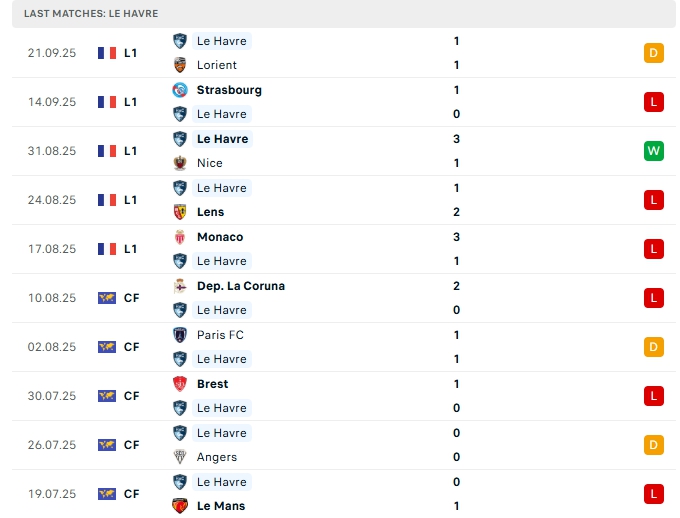Click the Strasbourg team logo
This screenshot has height=518, width=680.
180,90
